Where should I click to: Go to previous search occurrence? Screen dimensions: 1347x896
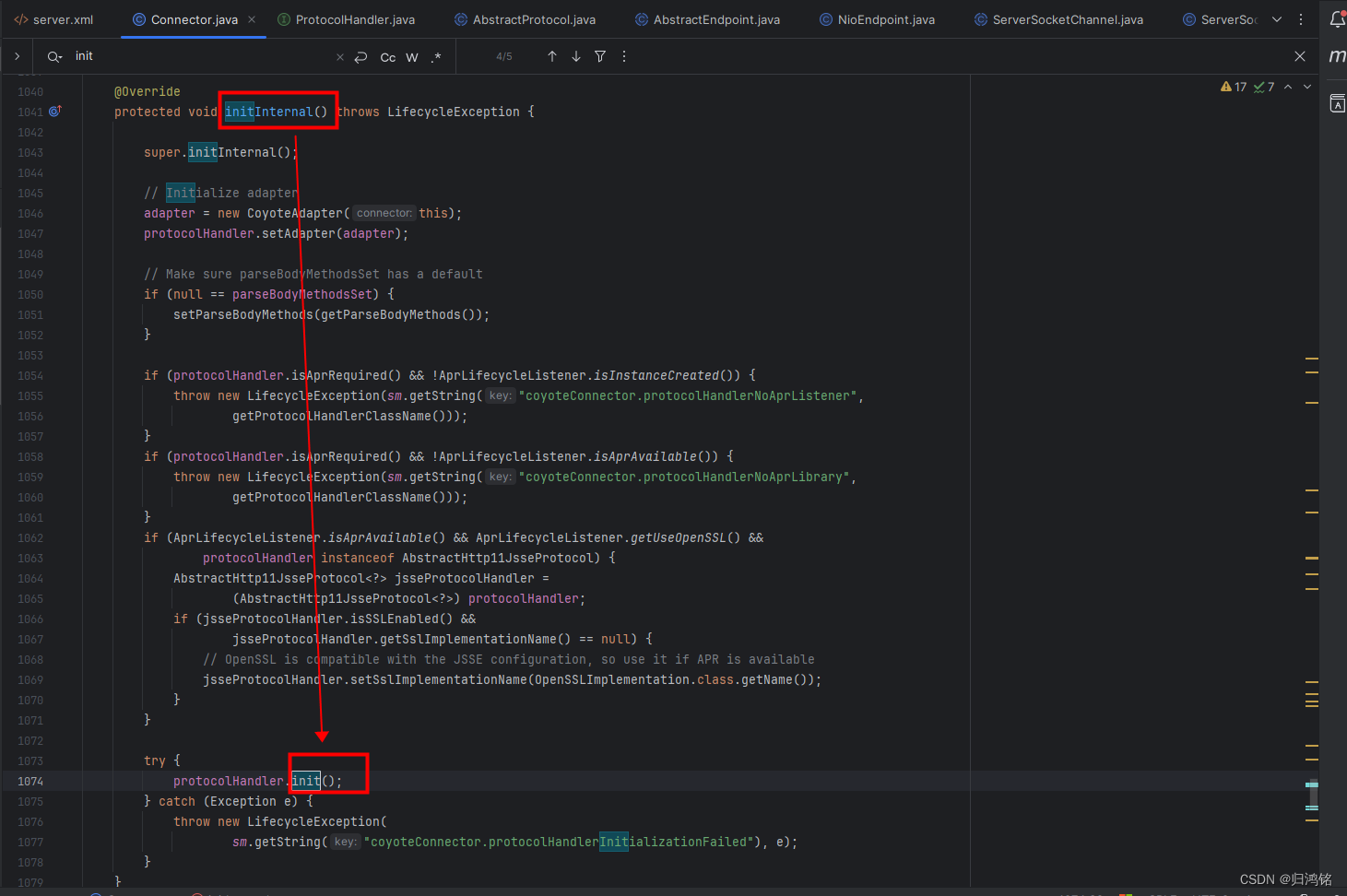[x=552, y=56]
